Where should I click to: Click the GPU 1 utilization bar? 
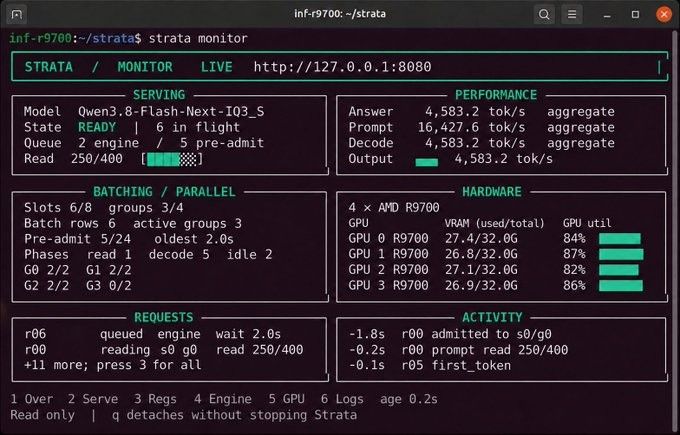click(621, 254)
